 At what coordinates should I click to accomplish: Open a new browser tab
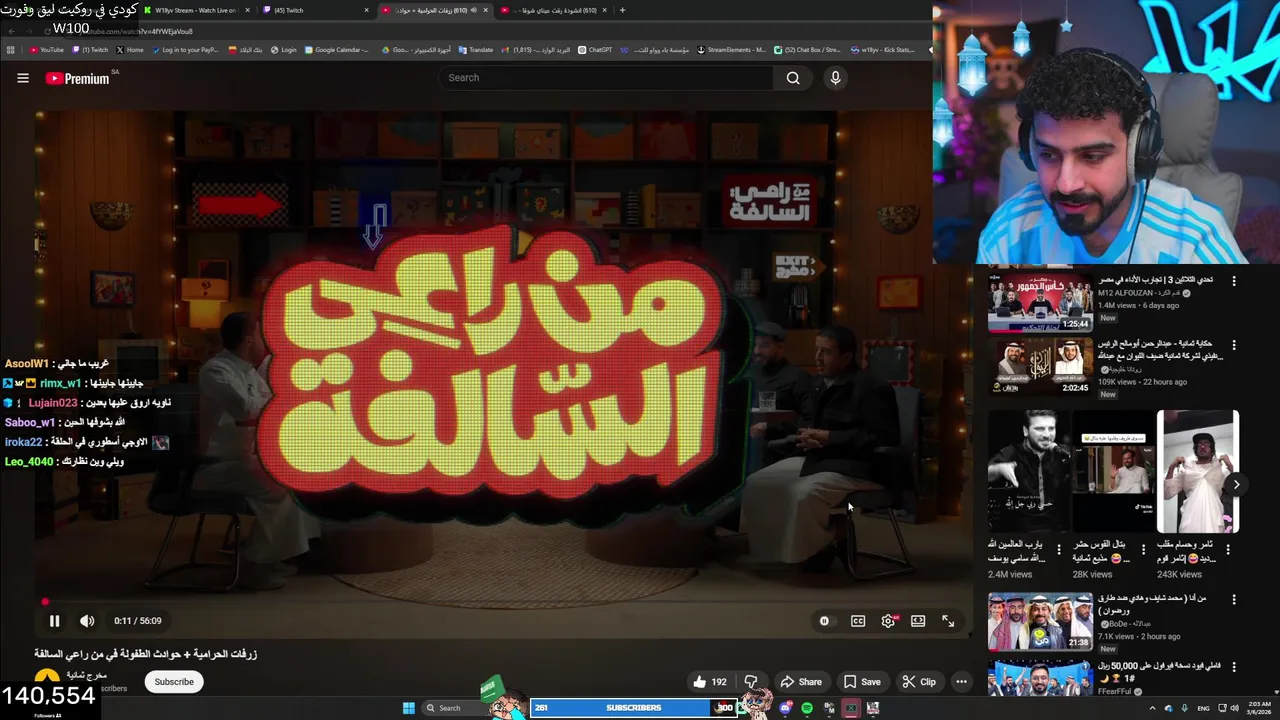coord(622,10)
